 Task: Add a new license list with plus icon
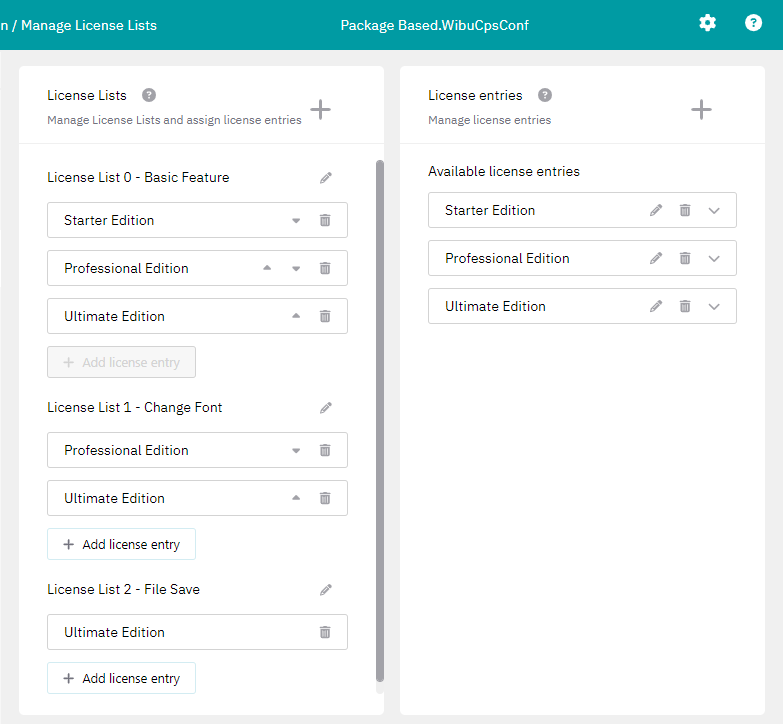tap(320, 109)
